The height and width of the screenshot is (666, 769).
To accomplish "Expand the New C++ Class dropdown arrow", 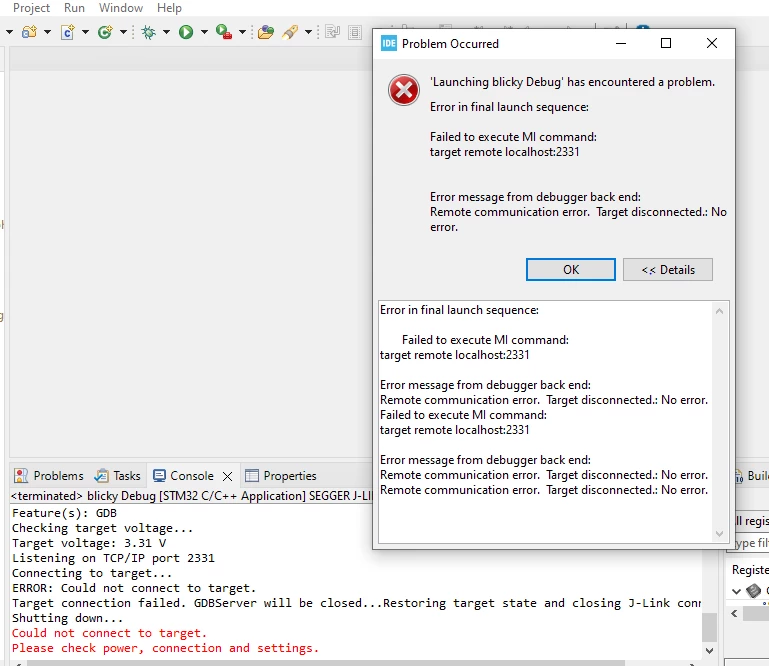I will coord(123,32).
